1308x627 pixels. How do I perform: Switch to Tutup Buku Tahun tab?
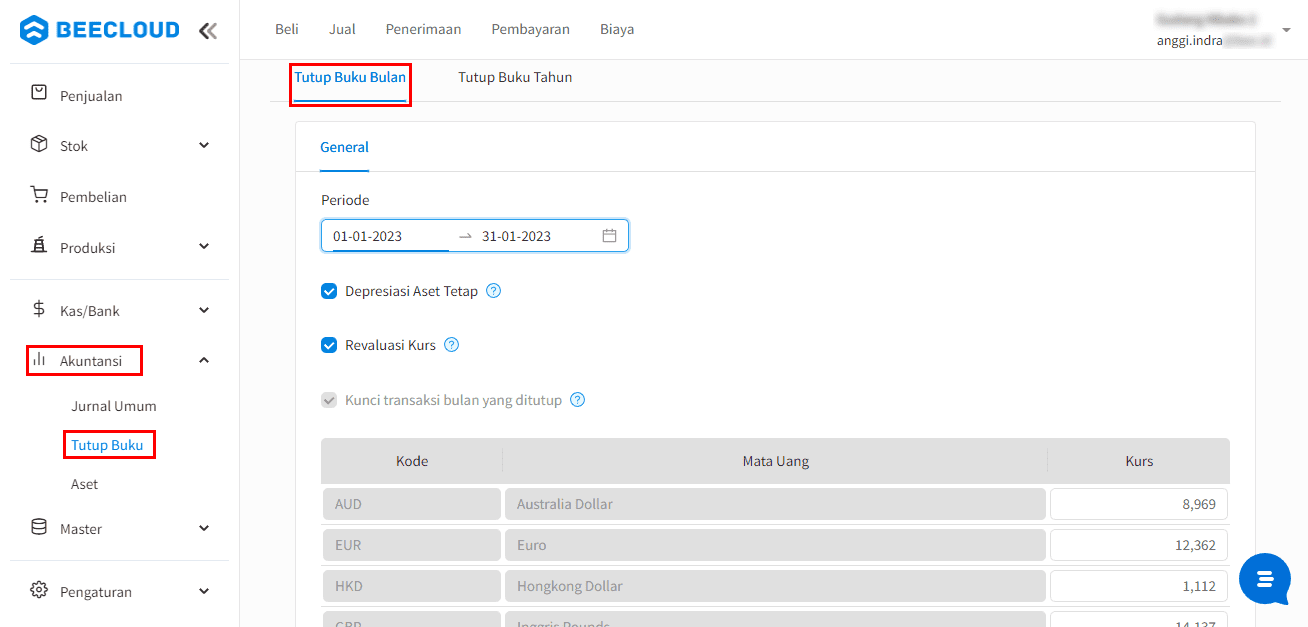coord(515,77)
